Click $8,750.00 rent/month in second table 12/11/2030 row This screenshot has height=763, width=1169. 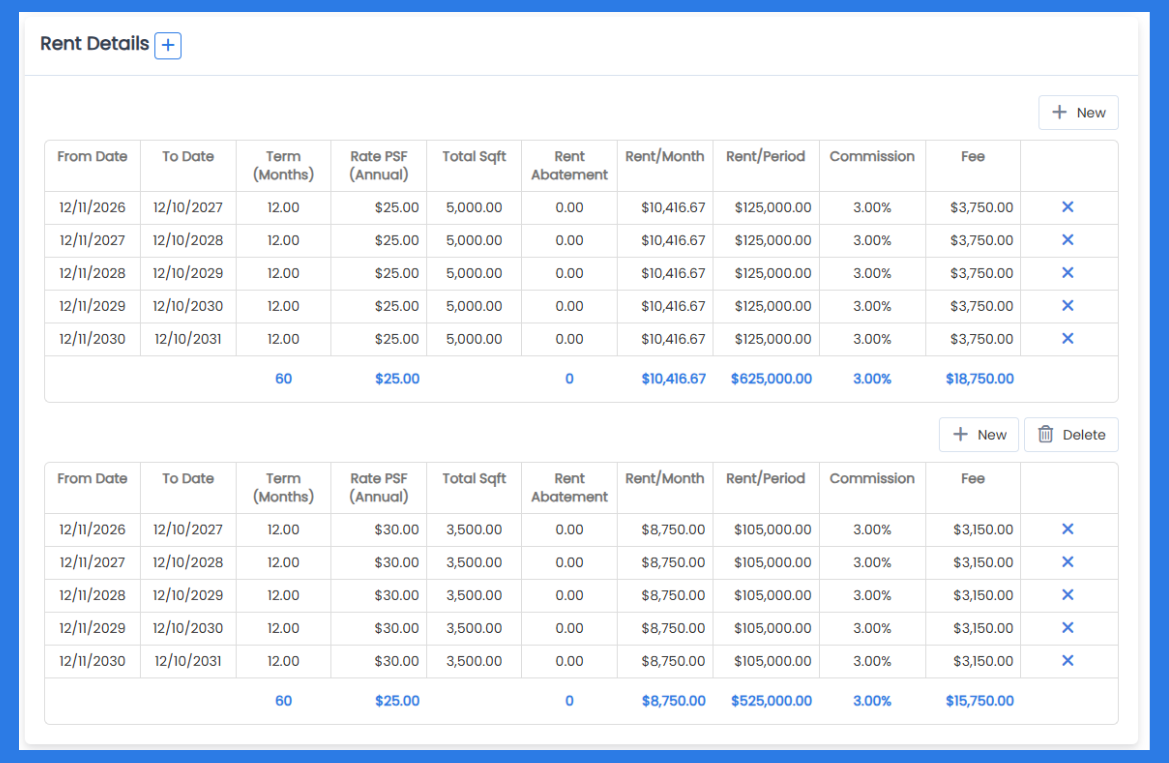tap(673, 661)
